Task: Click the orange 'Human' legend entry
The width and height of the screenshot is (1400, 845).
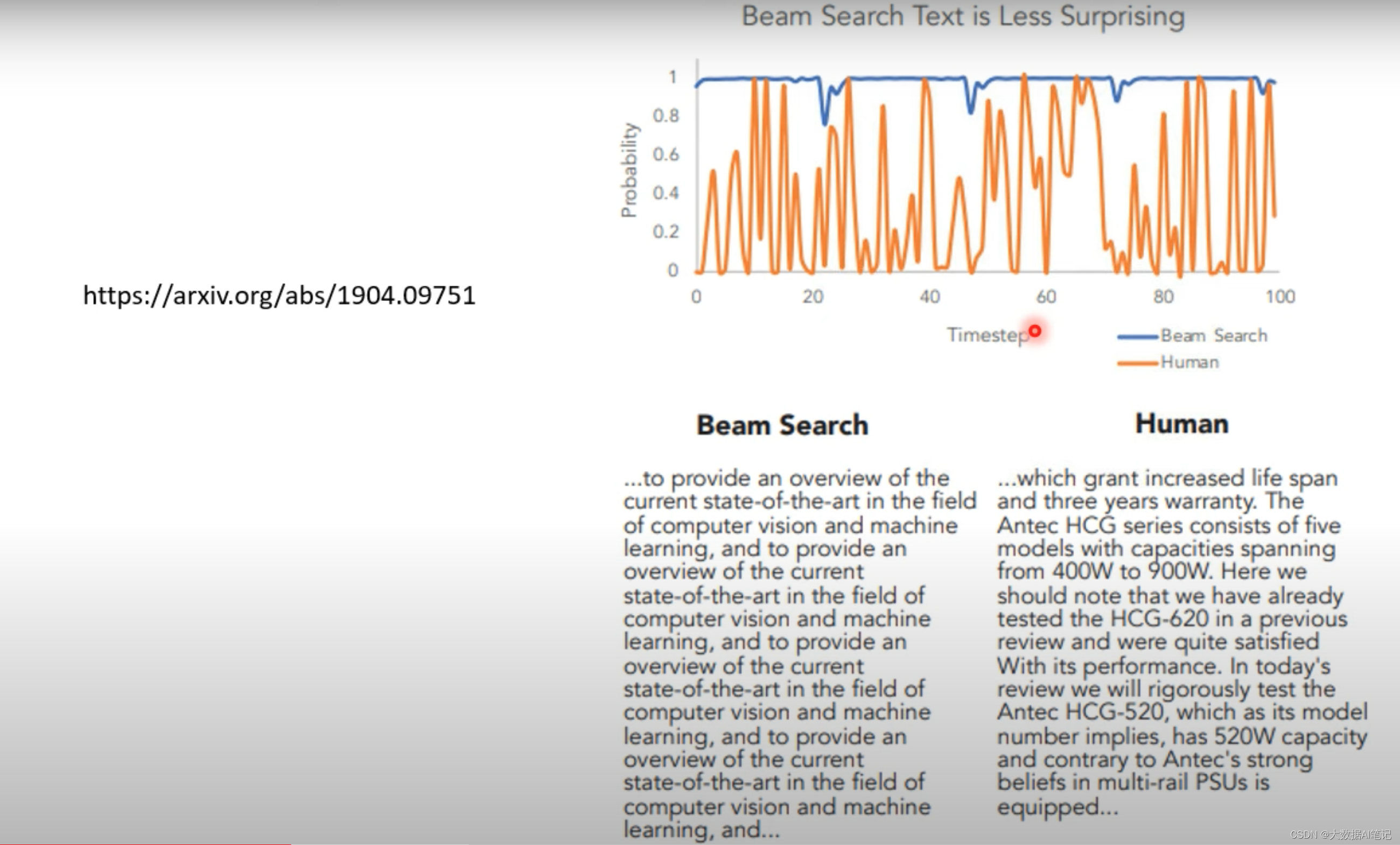Action: point(1167,362)
